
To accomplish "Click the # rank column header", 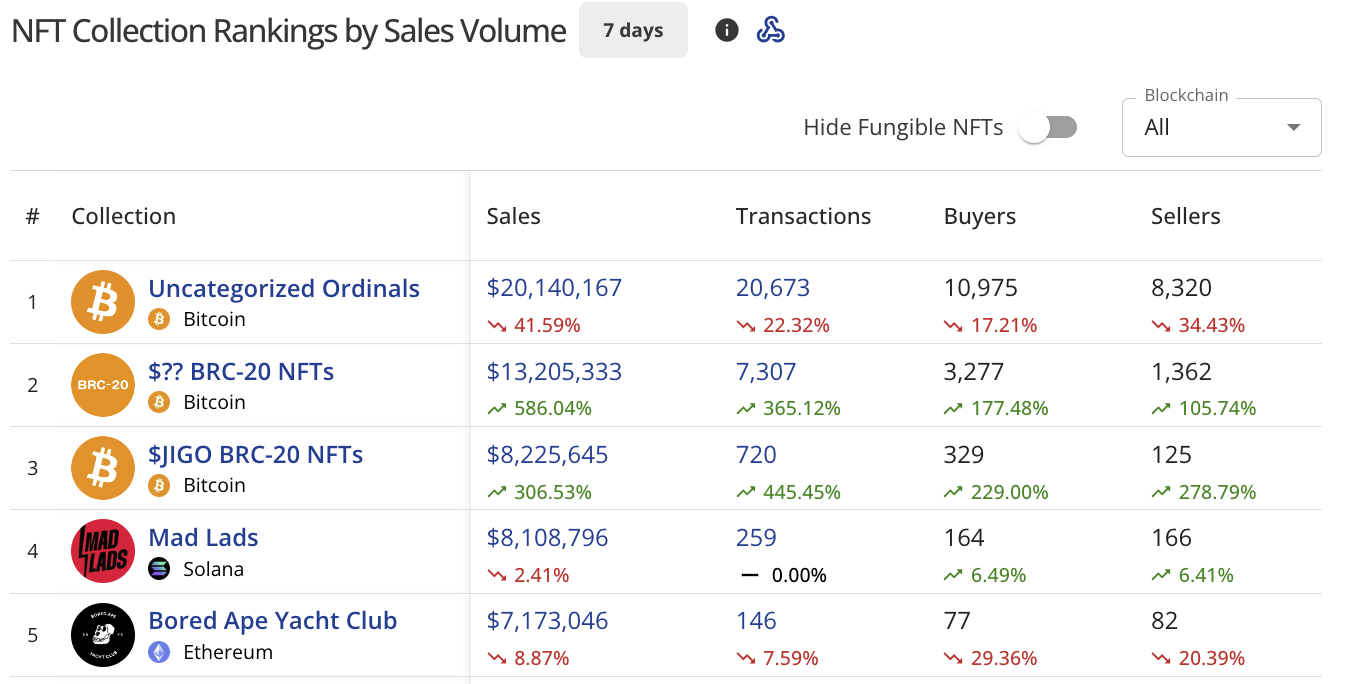I will pyautogui.click(x=33, y=216).
